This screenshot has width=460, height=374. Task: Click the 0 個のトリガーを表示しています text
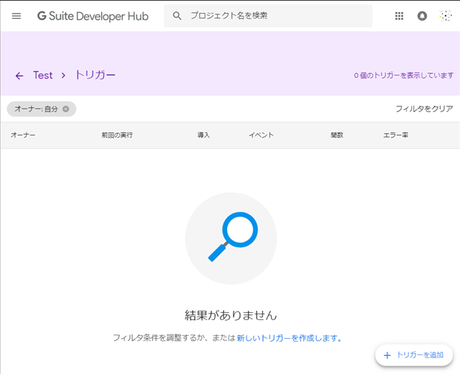pos(403,75)
